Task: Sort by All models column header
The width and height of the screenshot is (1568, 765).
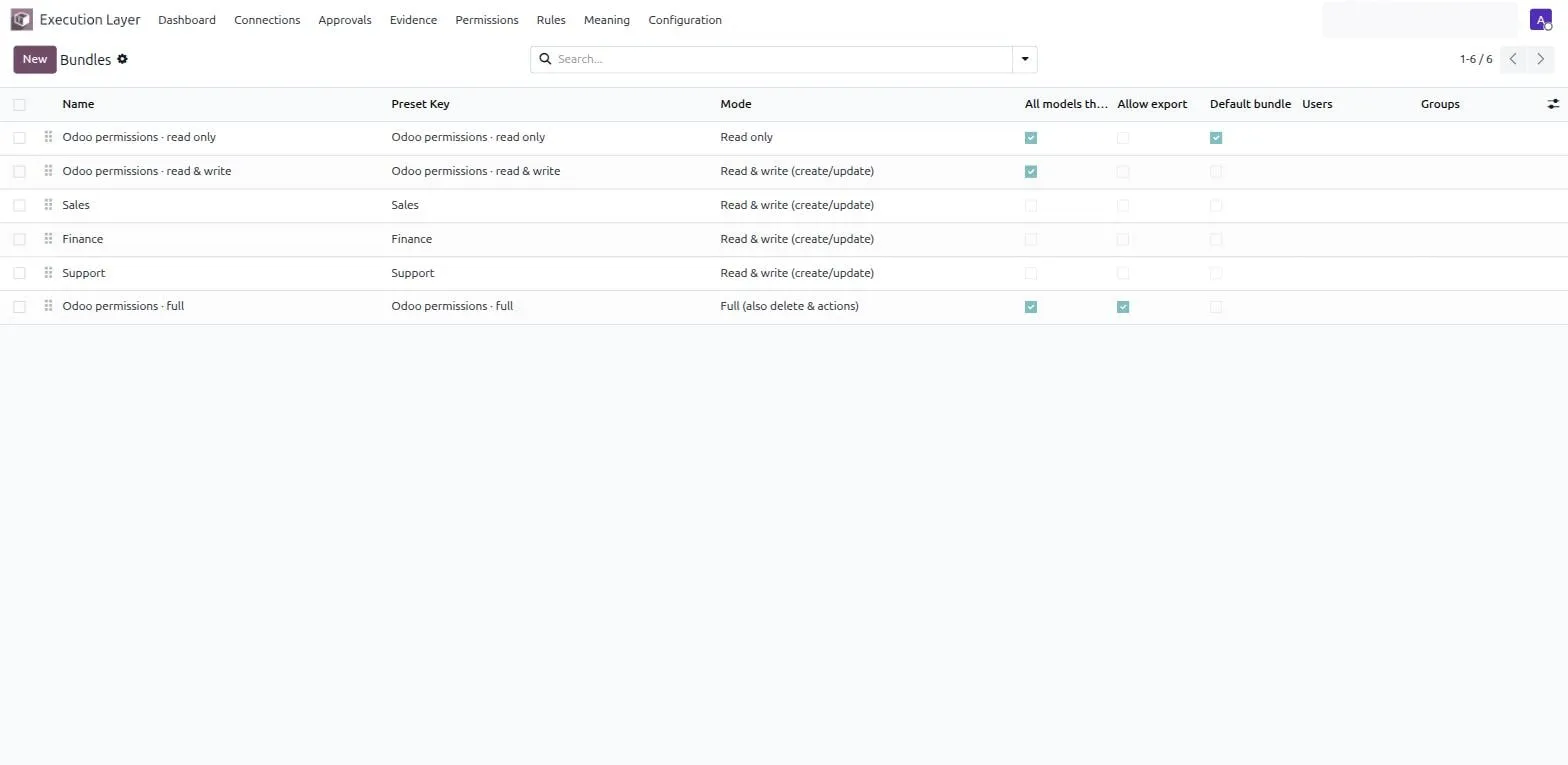Action: pos(1066,104)
